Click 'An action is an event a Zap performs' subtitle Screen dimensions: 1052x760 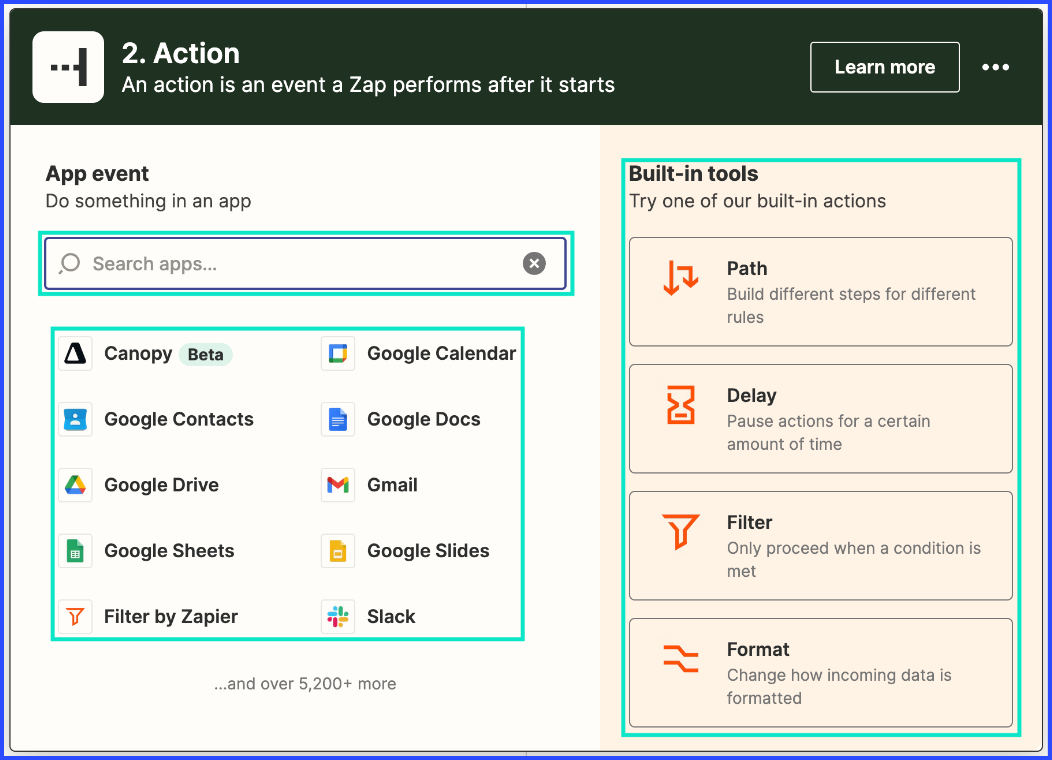[368, 85]
